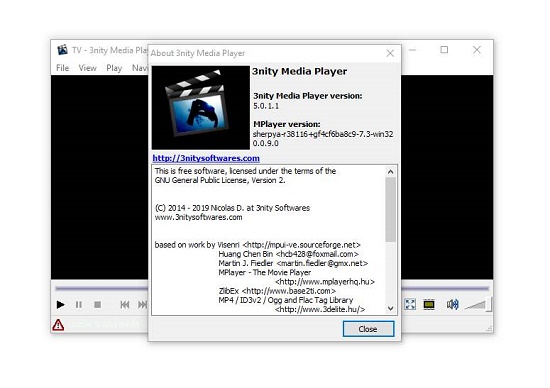Jump to the previous track
Screen dimensions: 550x388
(x=125, y=305)
